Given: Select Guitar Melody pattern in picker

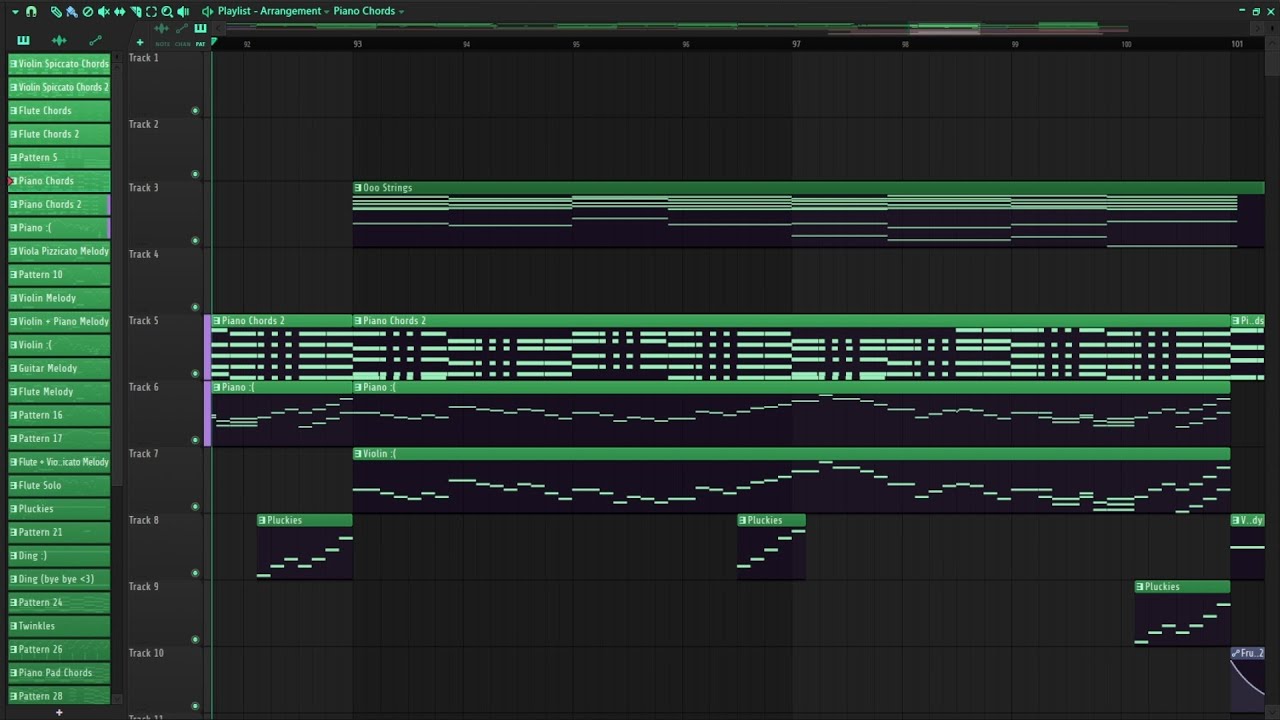Looking at the screenshot, I should click(x=59, y=368).
